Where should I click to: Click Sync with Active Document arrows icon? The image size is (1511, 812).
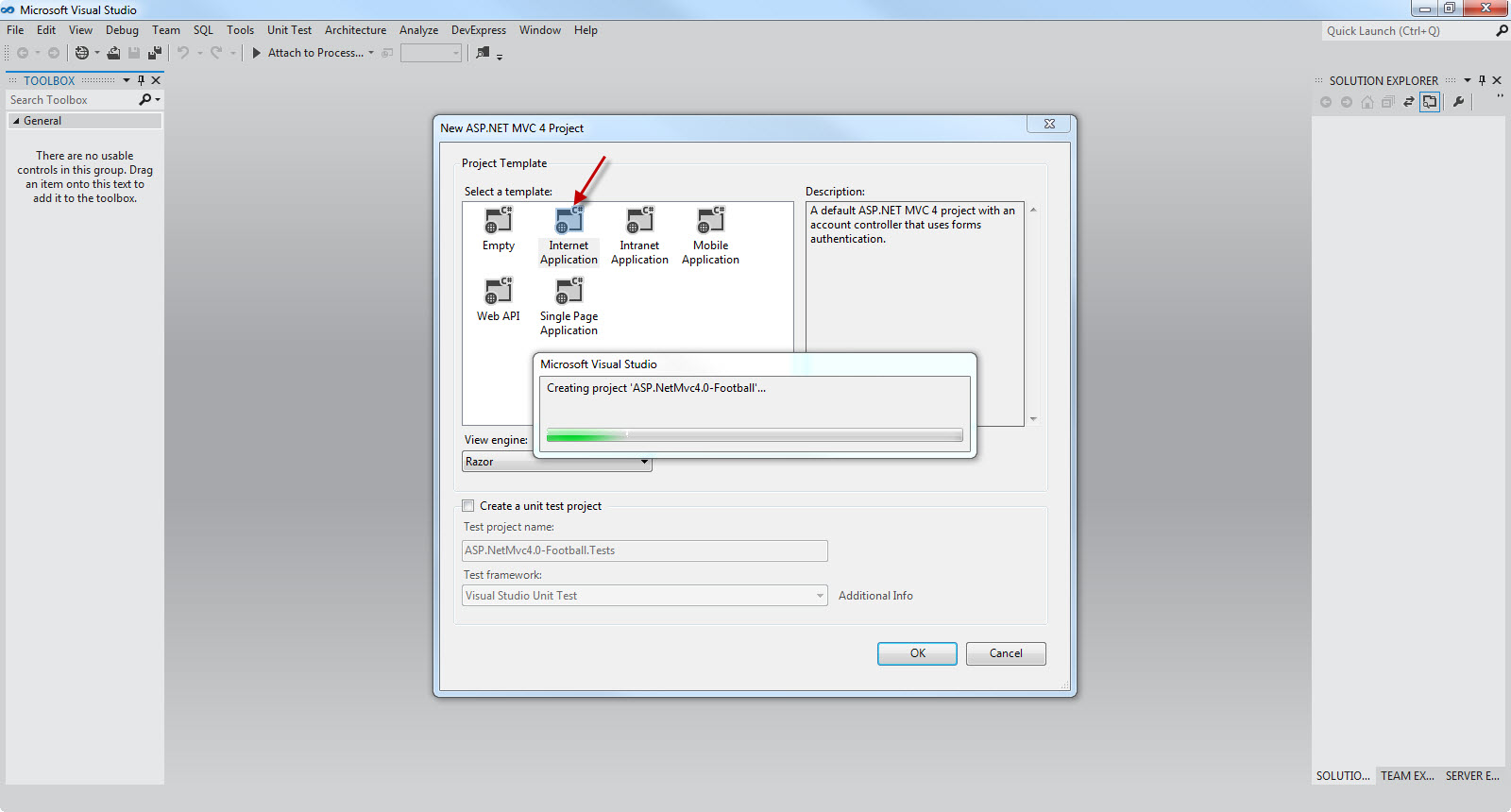[1409, 102]
